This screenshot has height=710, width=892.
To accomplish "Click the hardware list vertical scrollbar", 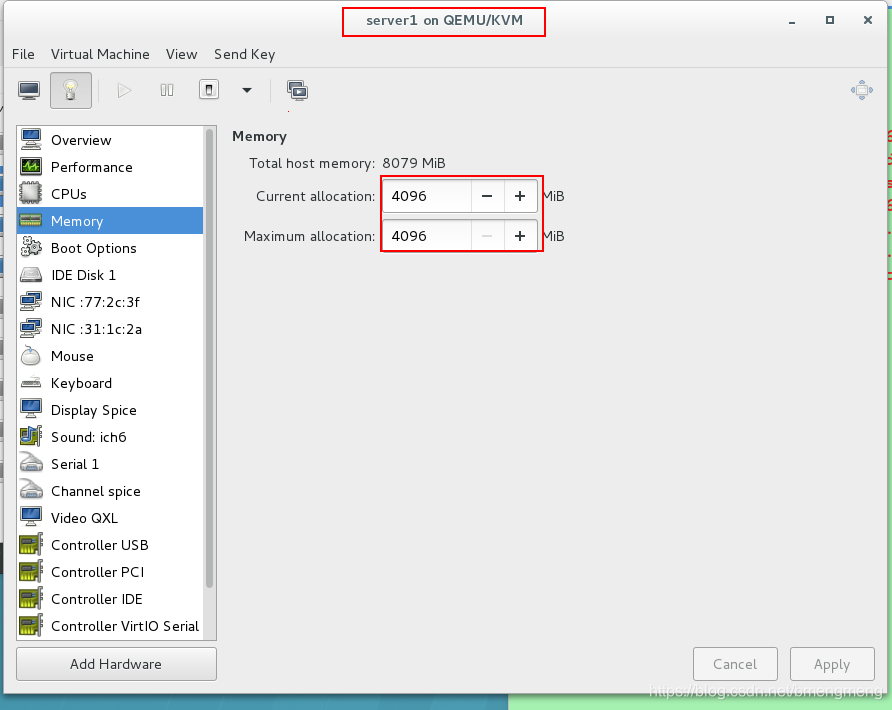I will click(209, 358).
